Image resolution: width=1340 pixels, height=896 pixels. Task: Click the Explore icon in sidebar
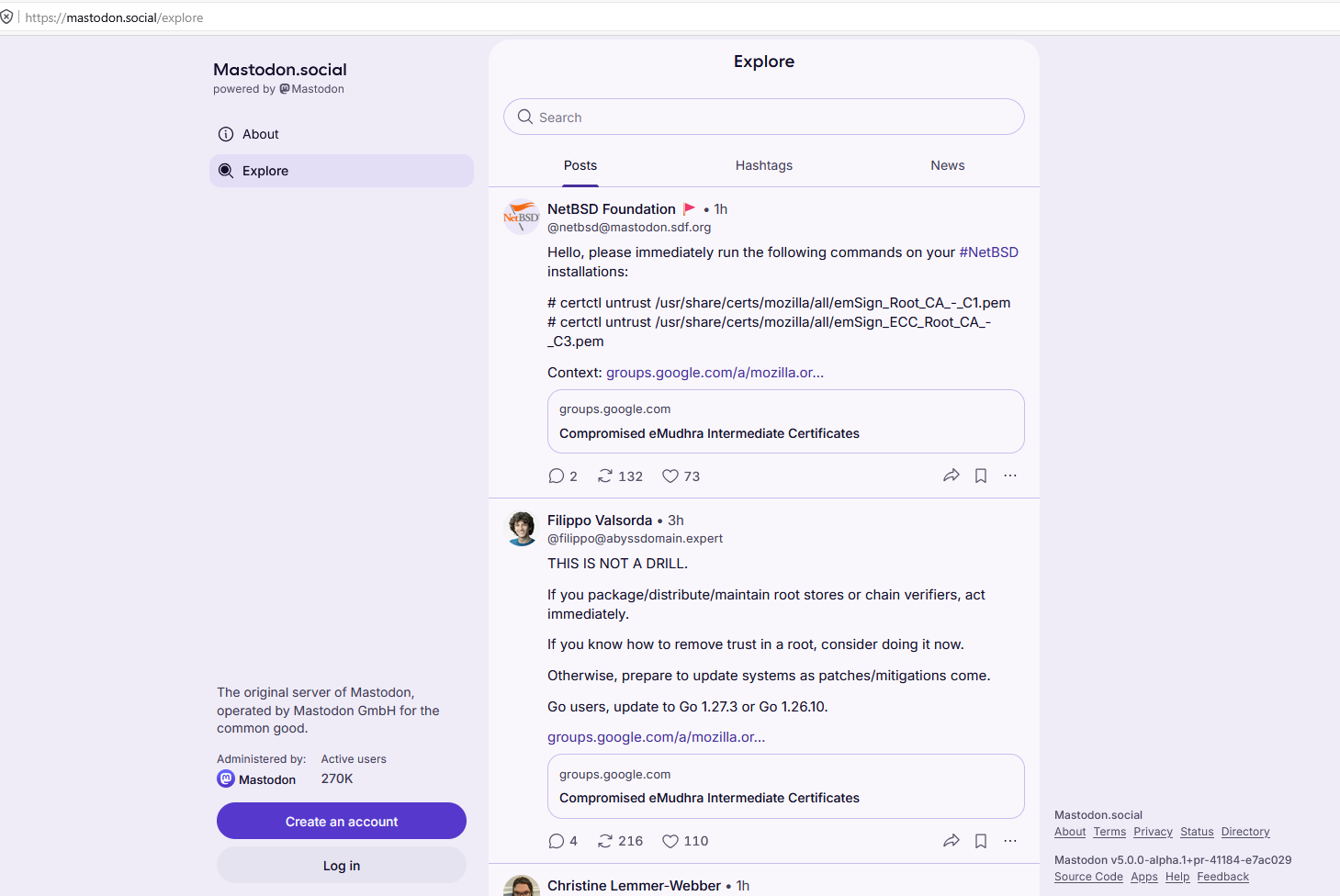(226, 171)
